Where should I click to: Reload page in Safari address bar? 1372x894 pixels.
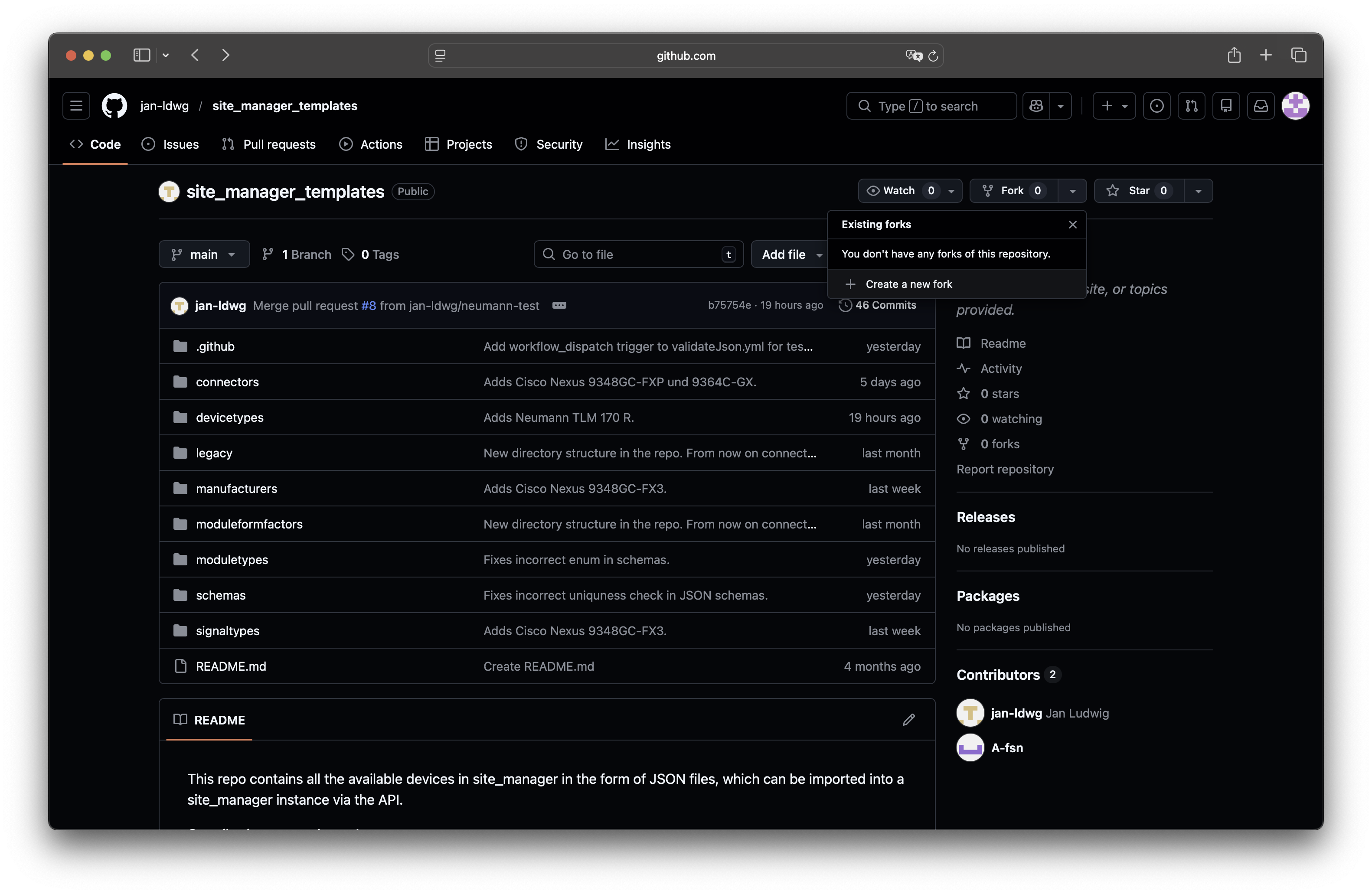point(933,56)
